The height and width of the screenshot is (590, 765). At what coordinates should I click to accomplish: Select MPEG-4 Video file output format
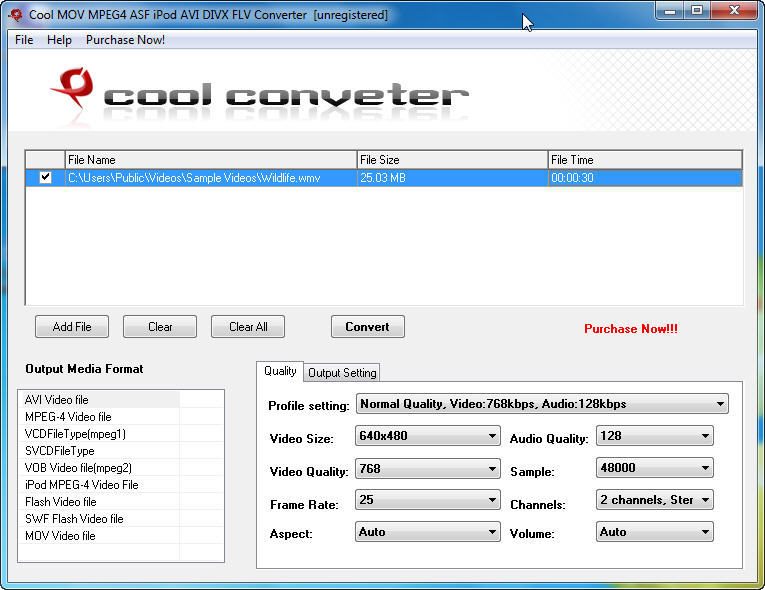[x=68, y=417]
